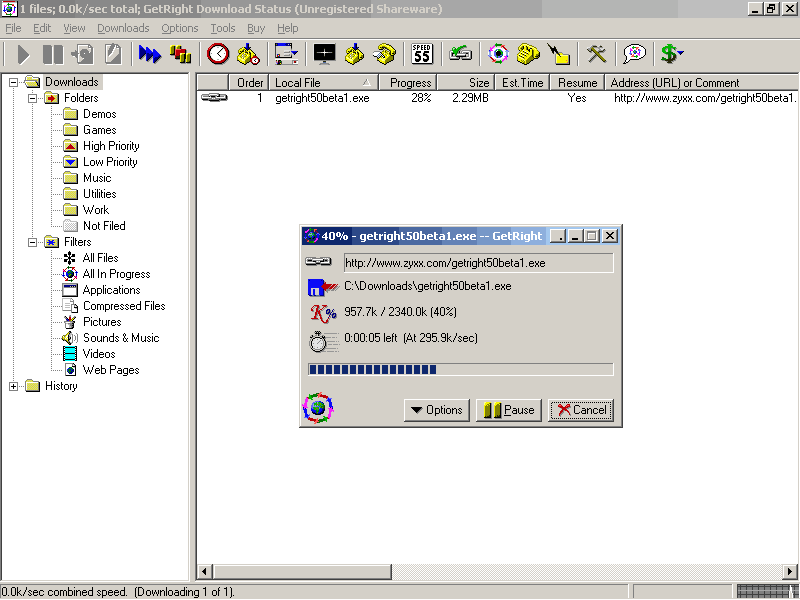Viewport: 800px width, 600px height.
Task: Click the colorful GetRight browser toolbar icon
Action: click(498, 54)
